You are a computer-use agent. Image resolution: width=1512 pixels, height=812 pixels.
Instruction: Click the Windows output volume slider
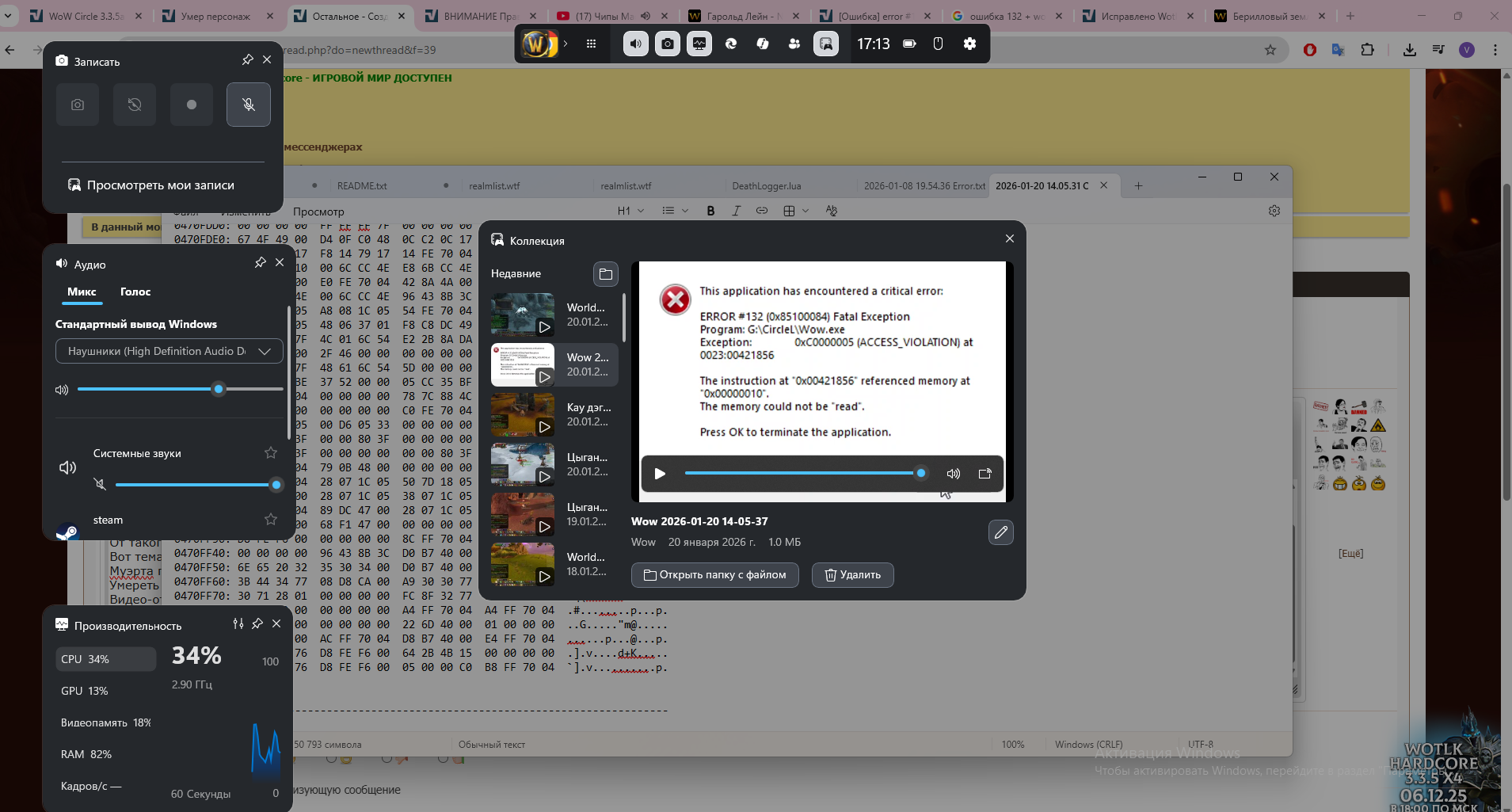179,389
